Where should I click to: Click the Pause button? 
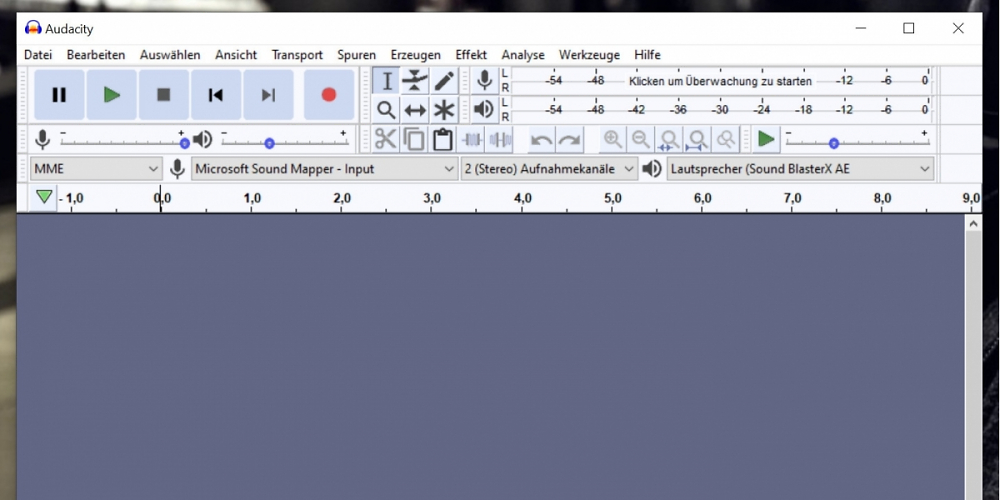[59, 95]
